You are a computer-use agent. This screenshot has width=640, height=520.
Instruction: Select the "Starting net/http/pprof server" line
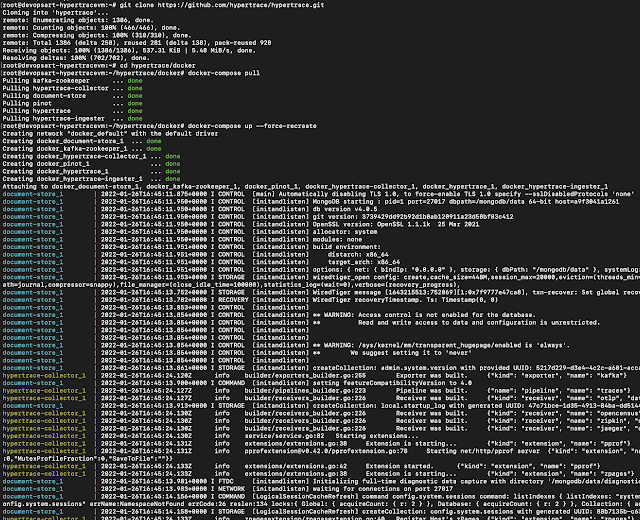(x=320, y=451)
